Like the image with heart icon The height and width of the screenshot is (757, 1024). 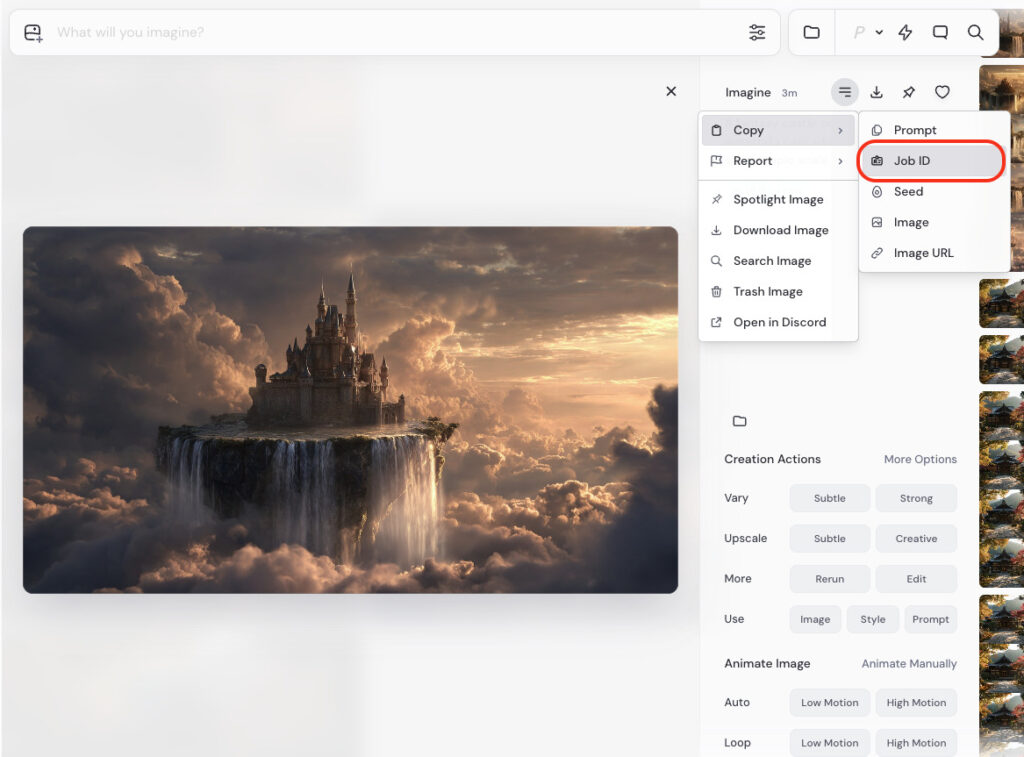[942, 92]
